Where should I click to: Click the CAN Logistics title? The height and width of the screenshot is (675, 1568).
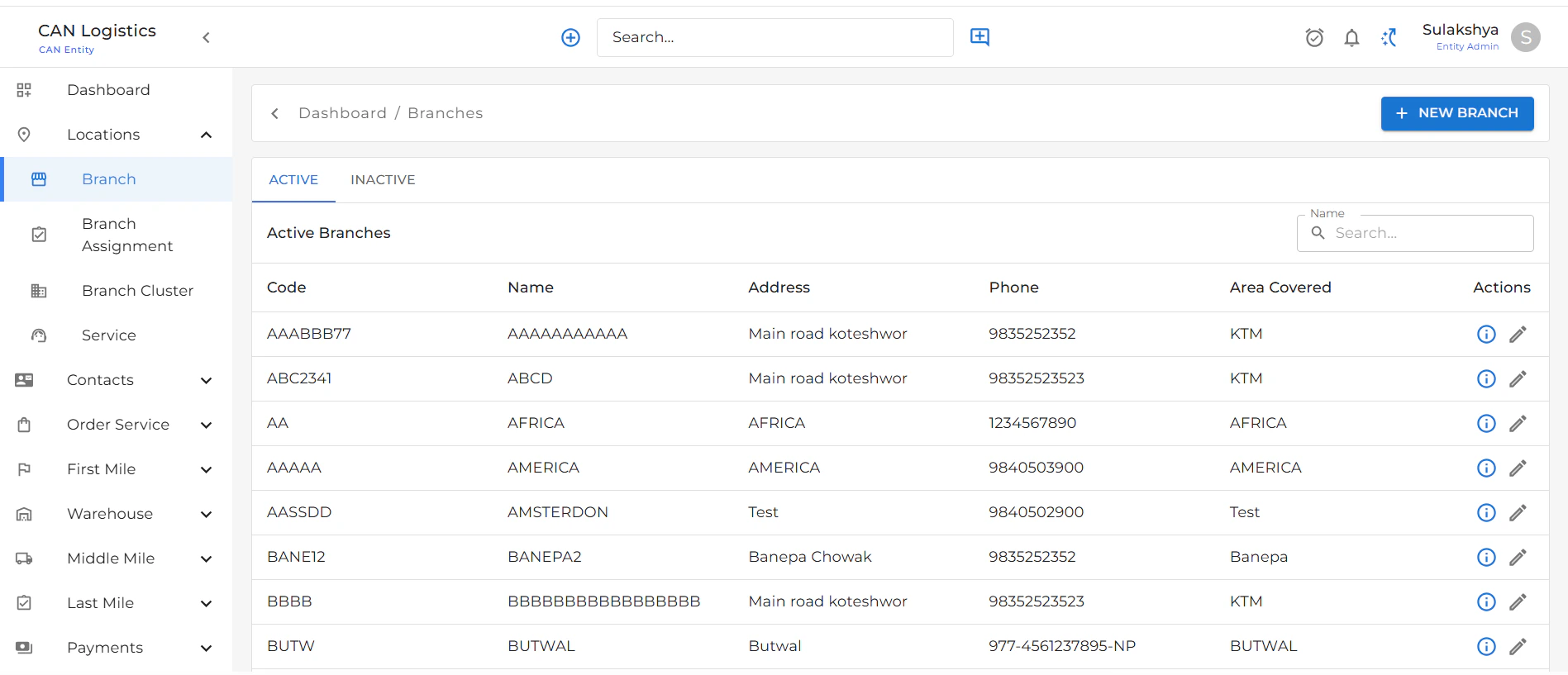coord(97,31)
